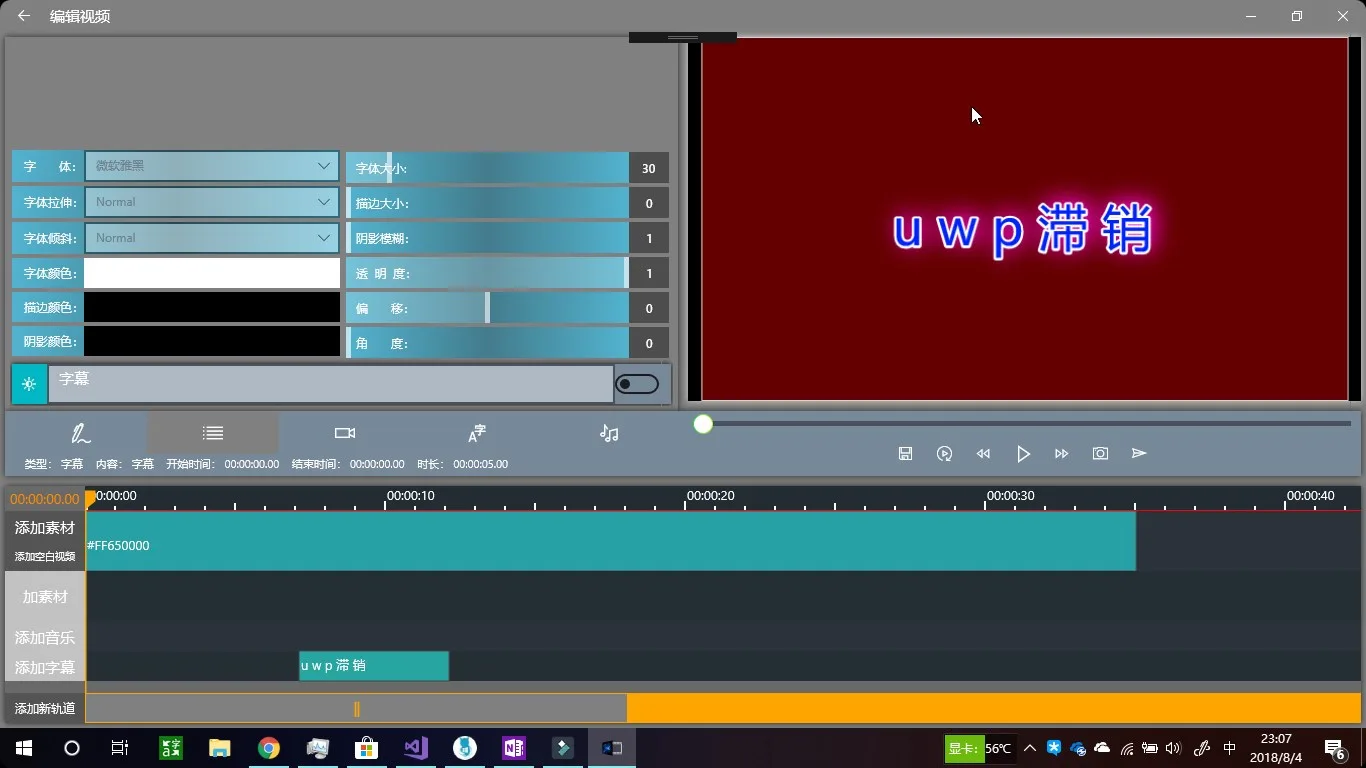Capture a snapshot with the camera icon
This screenshot has width=1366, height=768.
[x=1100, y=453]
